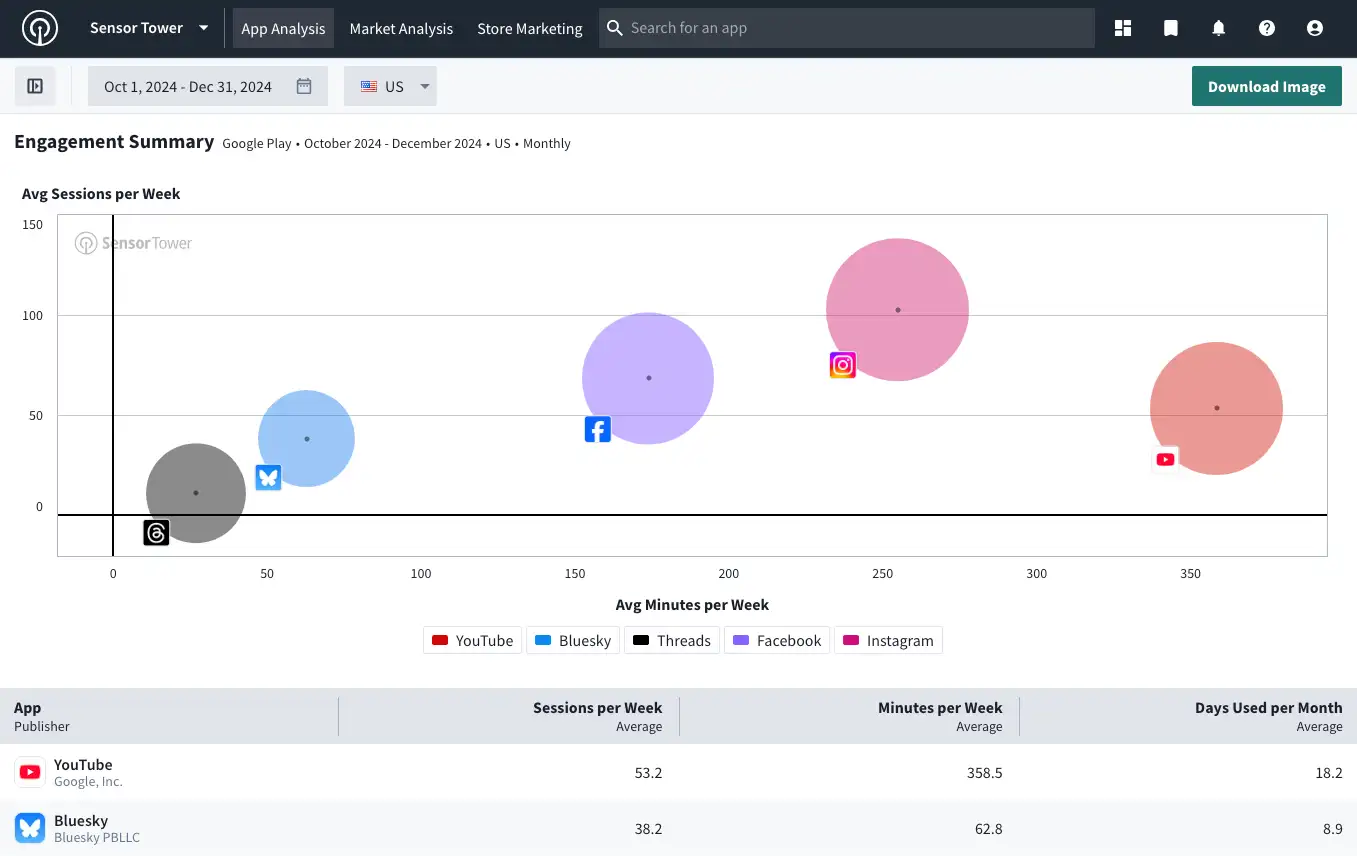Click the Sensor Tower logo icon

(40, 28)
